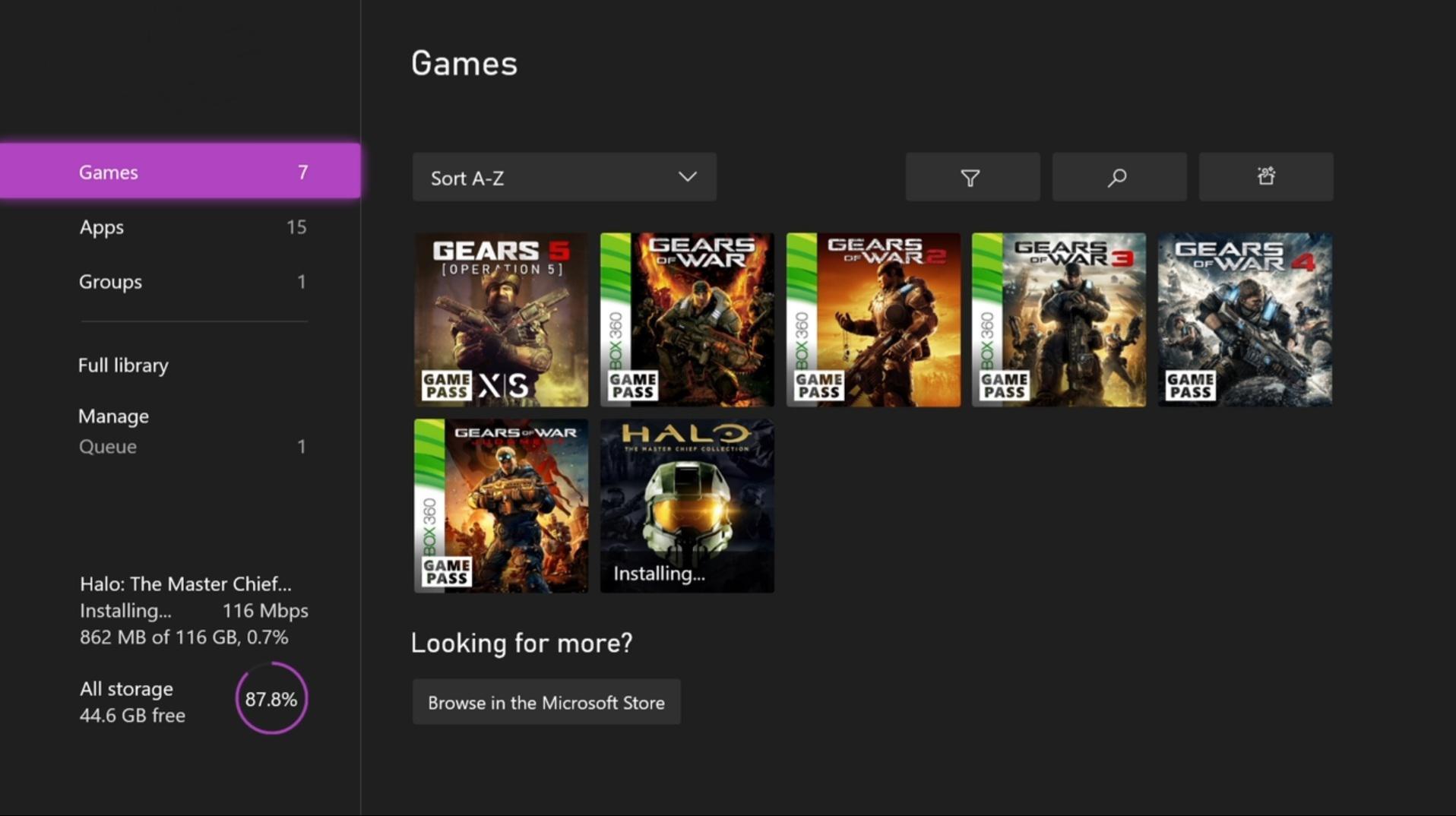Image resolution: width=1456 pixels, height=816 pixels.
Task: Open the filter options
Action: 972,176
